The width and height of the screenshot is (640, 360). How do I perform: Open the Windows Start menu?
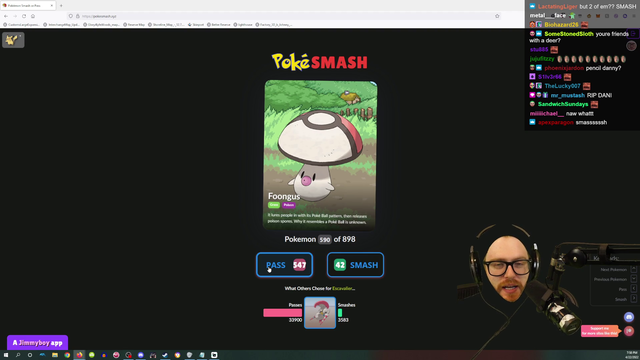(x=6, y=355)
